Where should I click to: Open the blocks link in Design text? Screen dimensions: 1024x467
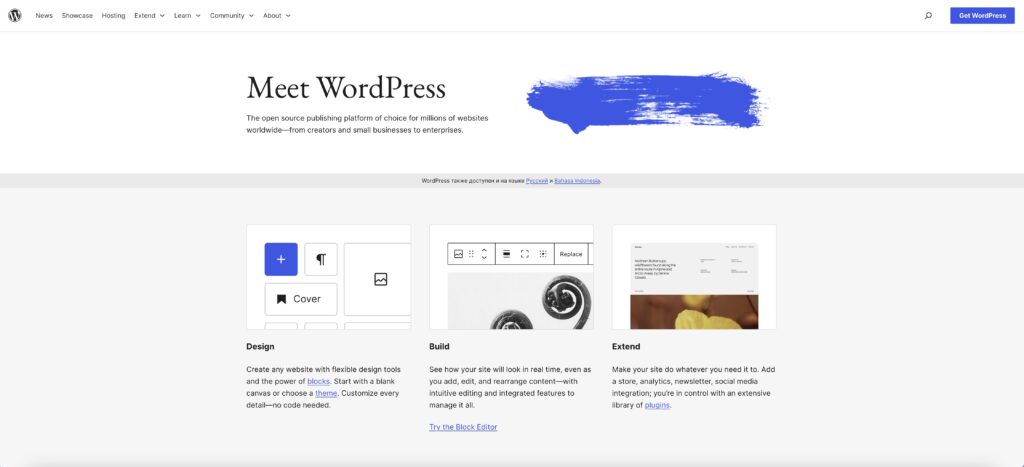point(319,381)
